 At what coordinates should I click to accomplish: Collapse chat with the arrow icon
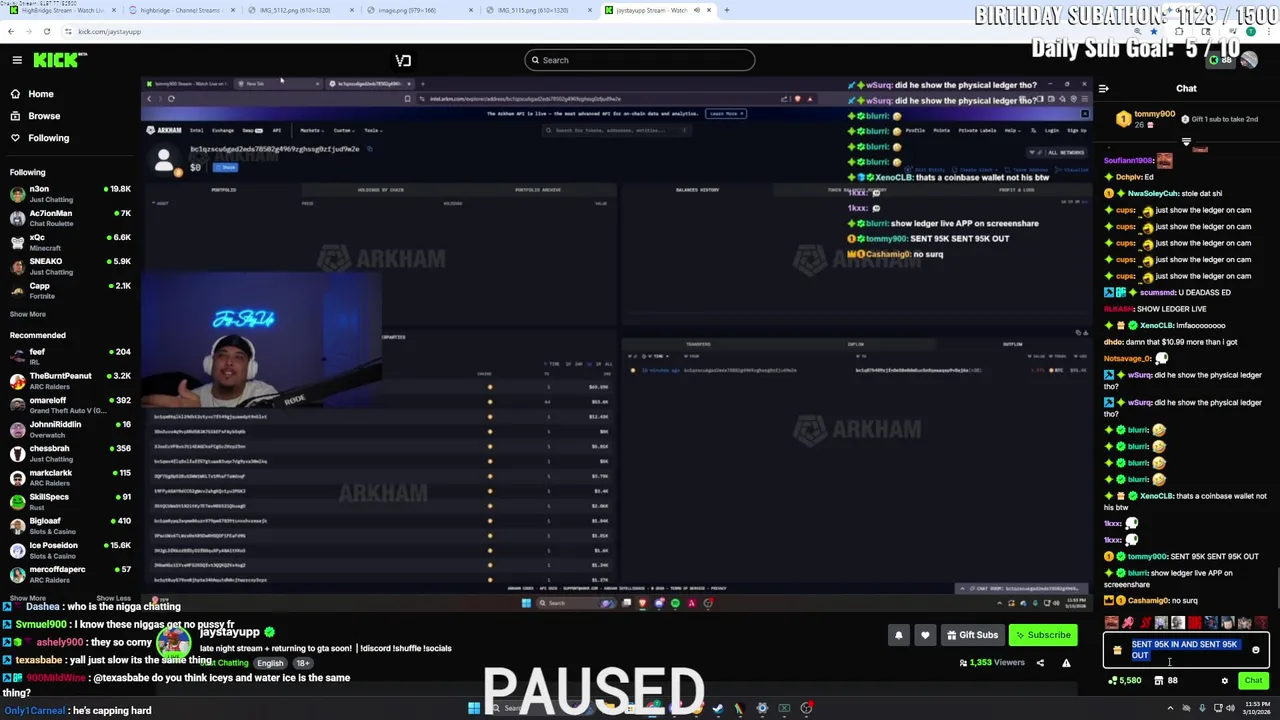(1104, 88)
